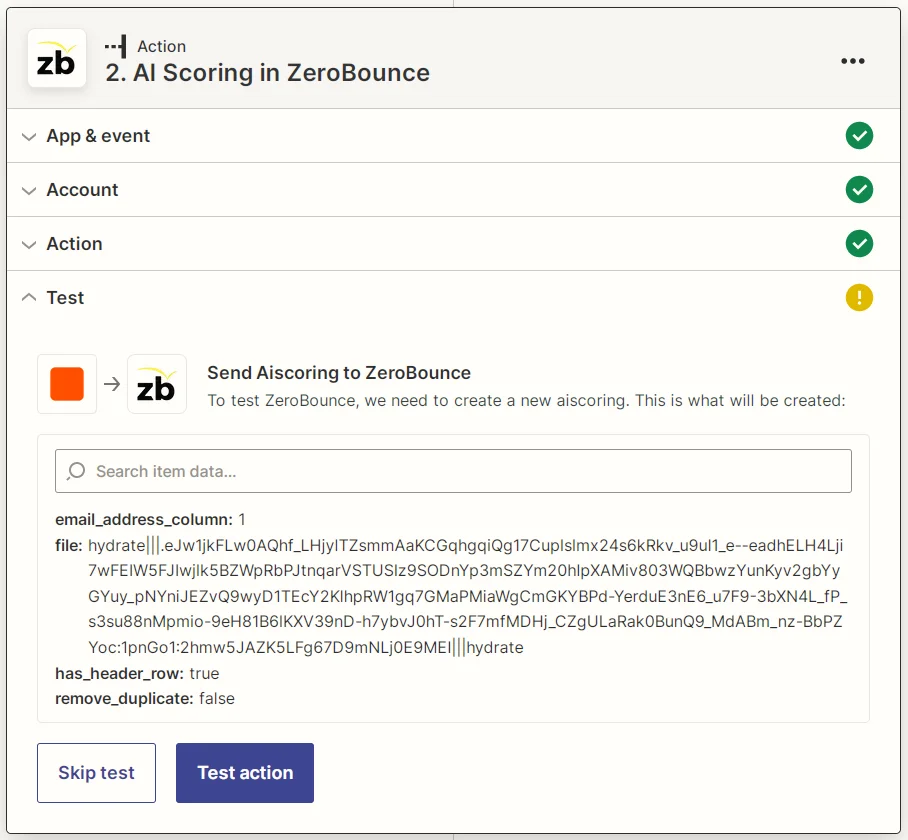Open the App & event settings panel

(x=98, y=135)
